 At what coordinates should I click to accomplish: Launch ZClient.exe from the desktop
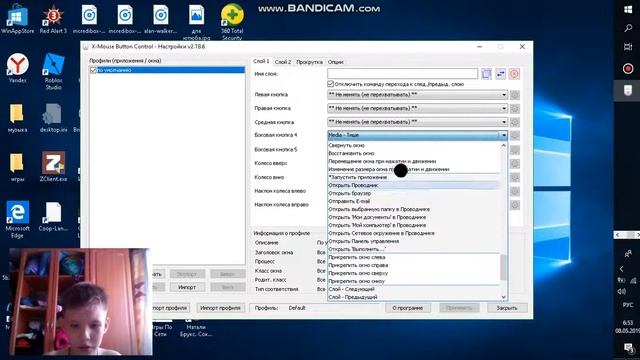[x=53, y=167]
